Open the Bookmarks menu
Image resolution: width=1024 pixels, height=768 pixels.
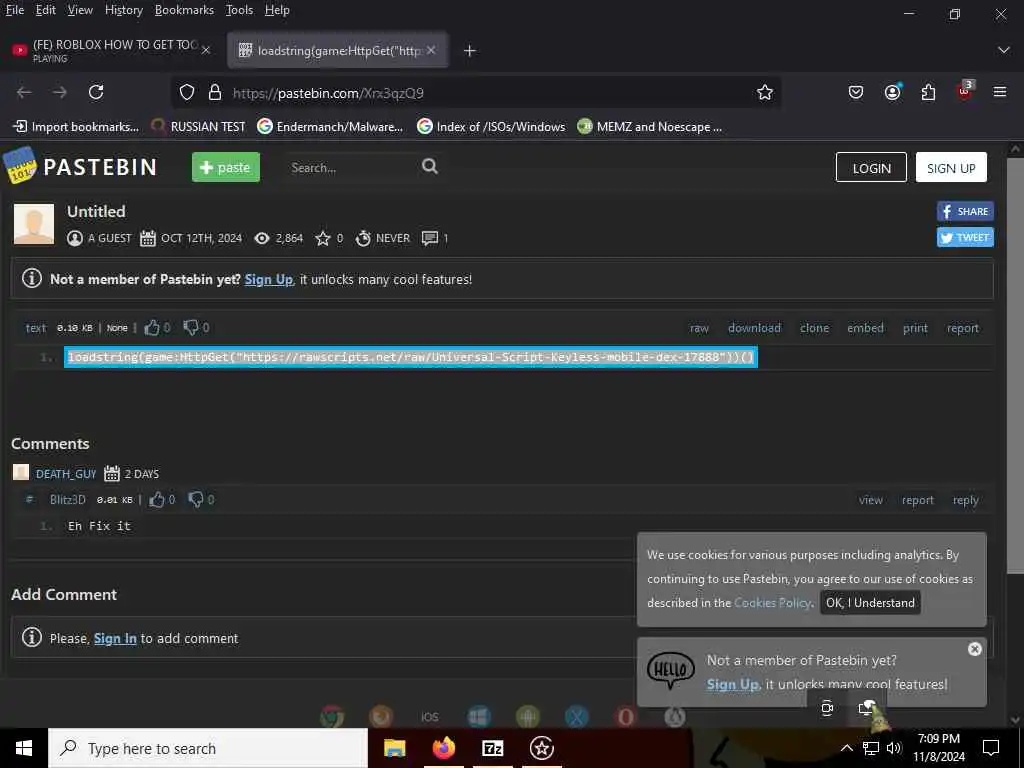[x=184, y=10]
